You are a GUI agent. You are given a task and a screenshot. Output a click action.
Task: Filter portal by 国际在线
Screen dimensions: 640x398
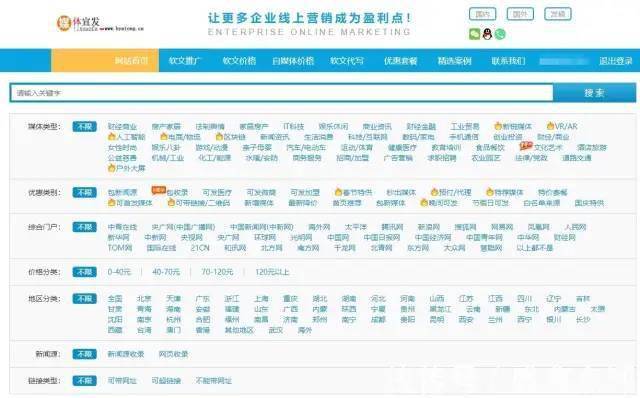(161, 248)
